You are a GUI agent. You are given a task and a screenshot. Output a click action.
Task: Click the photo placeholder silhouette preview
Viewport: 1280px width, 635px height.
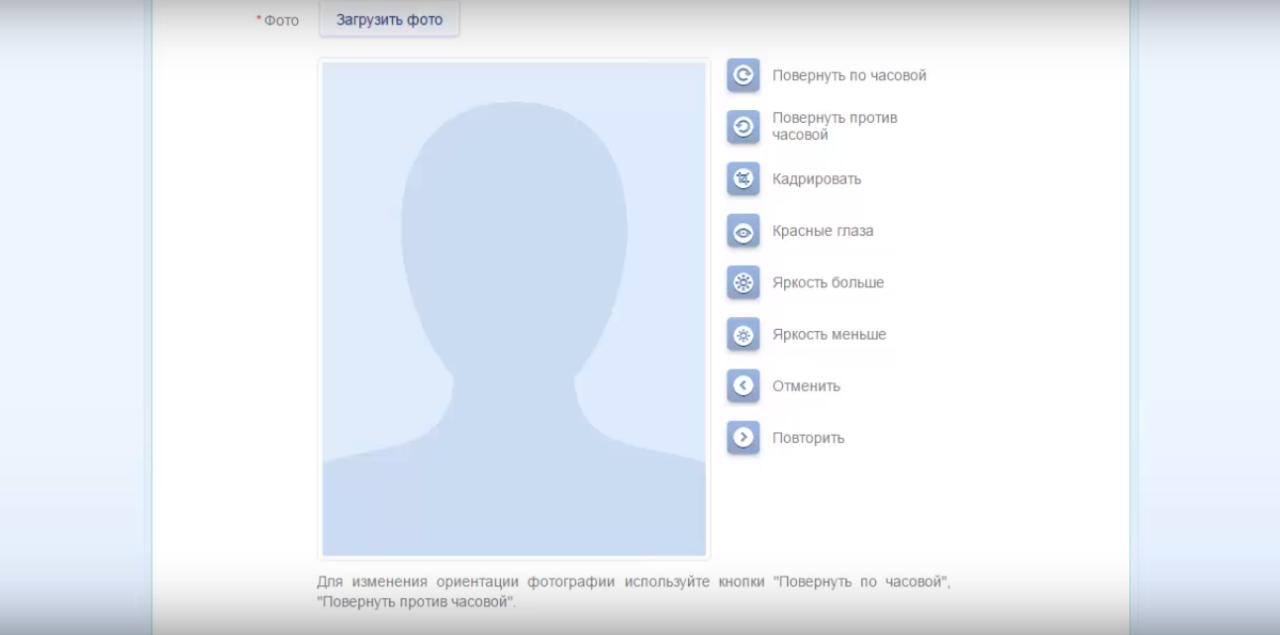pos(514,309)
